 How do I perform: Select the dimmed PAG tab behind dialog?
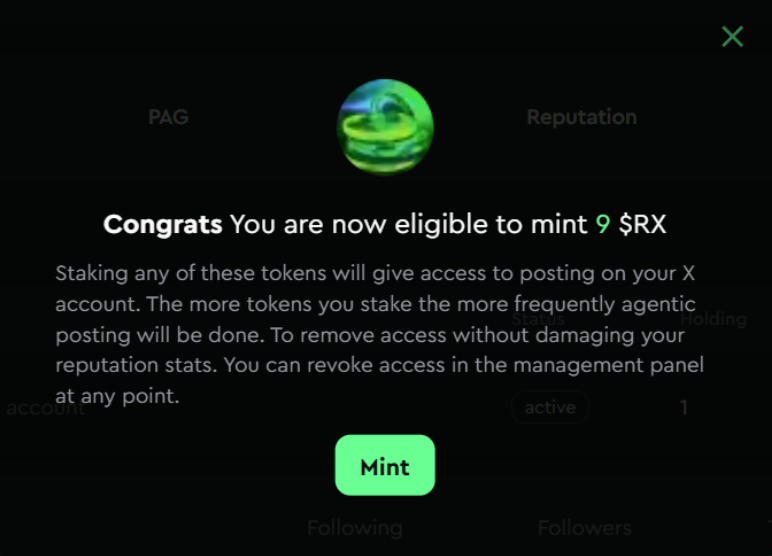tap(168, 117)
